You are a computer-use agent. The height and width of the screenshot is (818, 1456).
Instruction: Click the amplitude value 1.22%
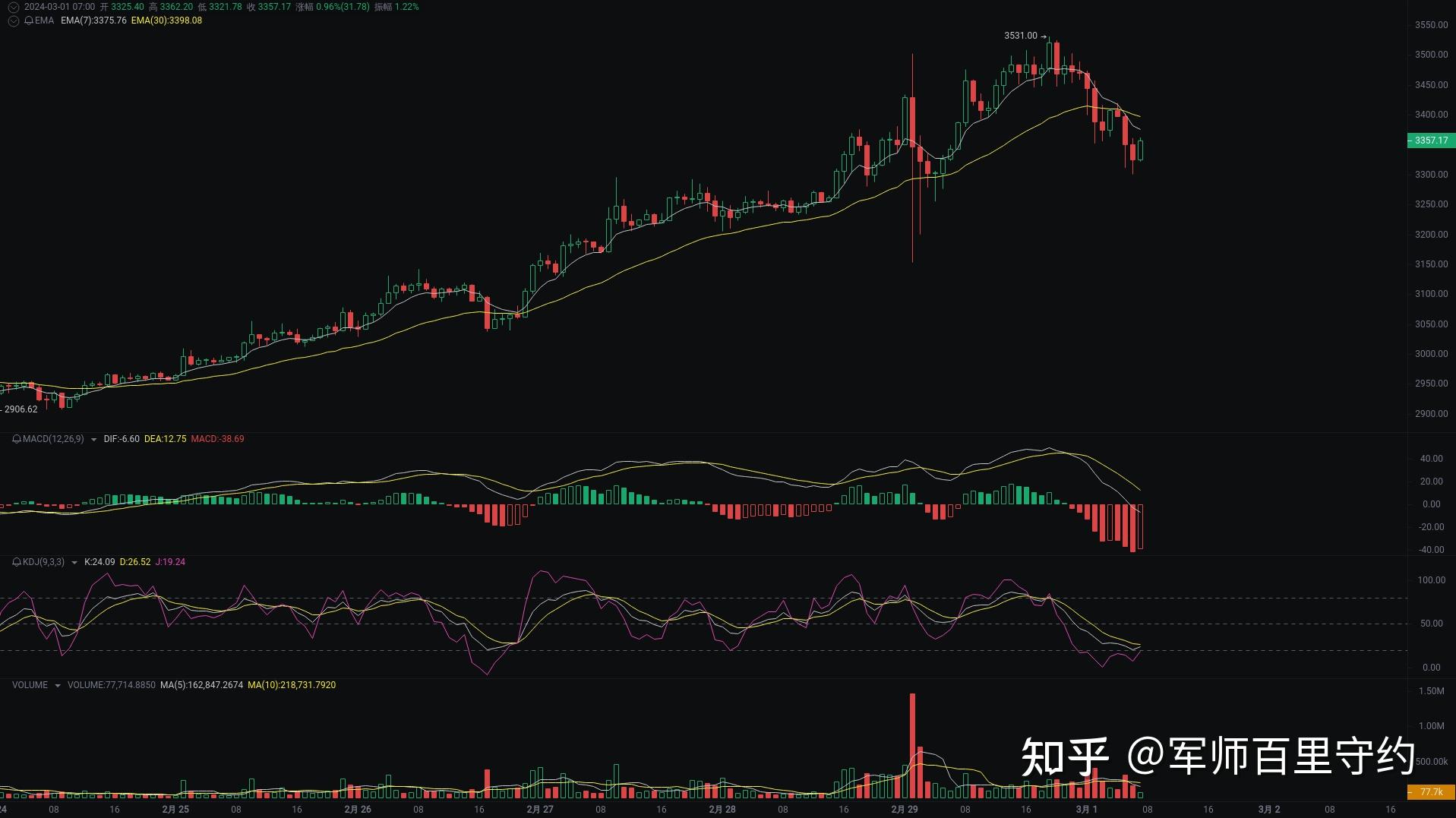(x=406, y=7)
